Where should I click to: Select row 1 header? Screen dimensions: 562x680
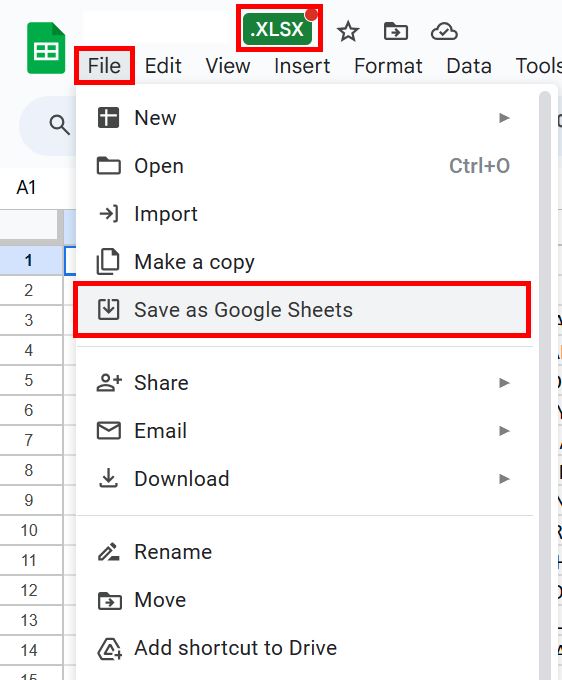pyautogui.click(x=29, y=260)
